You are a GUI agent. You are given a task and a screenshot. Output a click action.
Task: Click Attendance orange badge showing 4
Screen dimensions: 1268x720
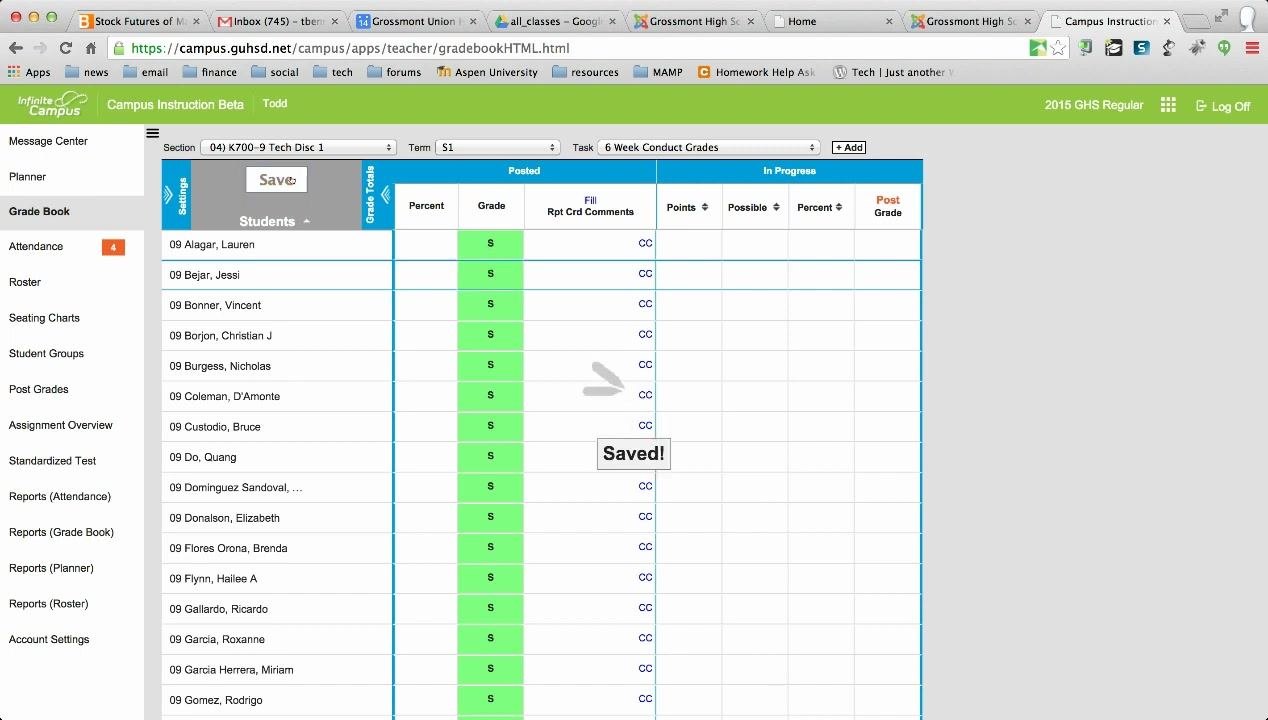[x=113, y=247]
